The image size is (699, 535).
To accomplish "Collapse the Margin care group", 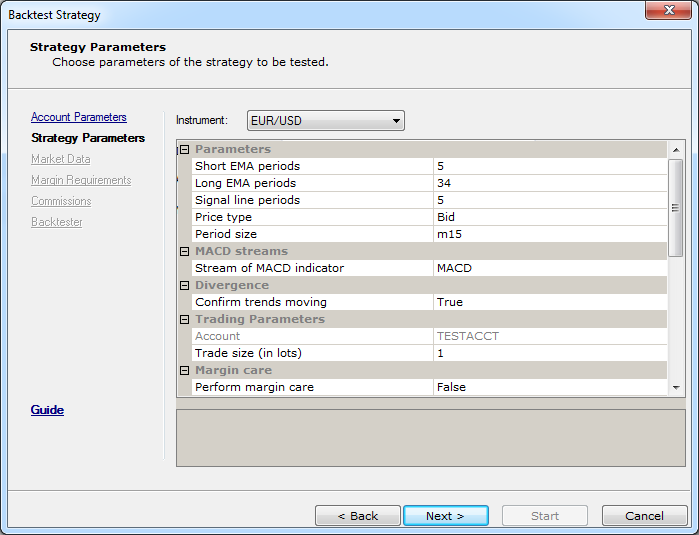I will click(x=185, y=370).
